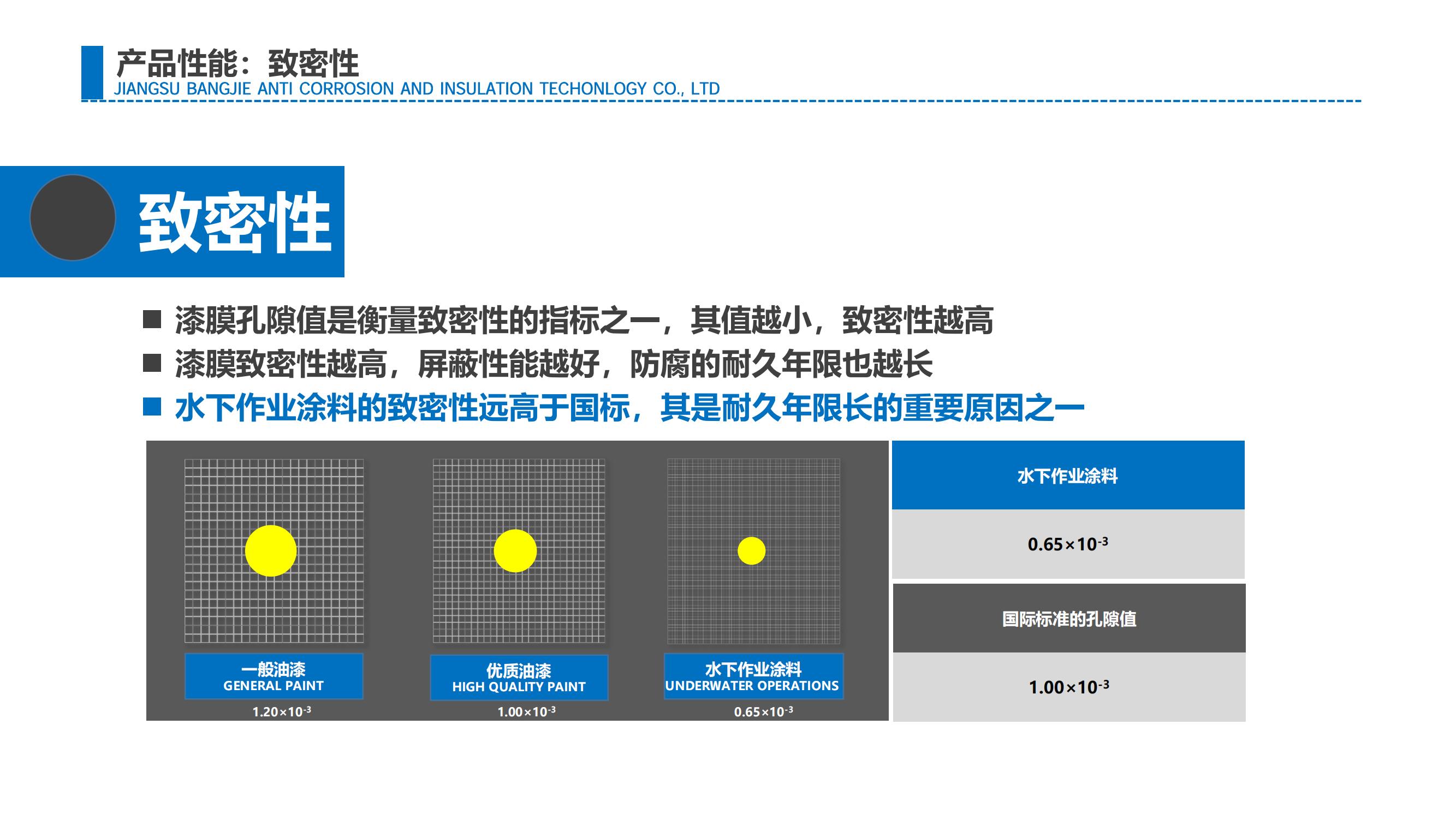Click the fine mesh grid image above UNDERWATER OPERATIONS

point(753,551)
